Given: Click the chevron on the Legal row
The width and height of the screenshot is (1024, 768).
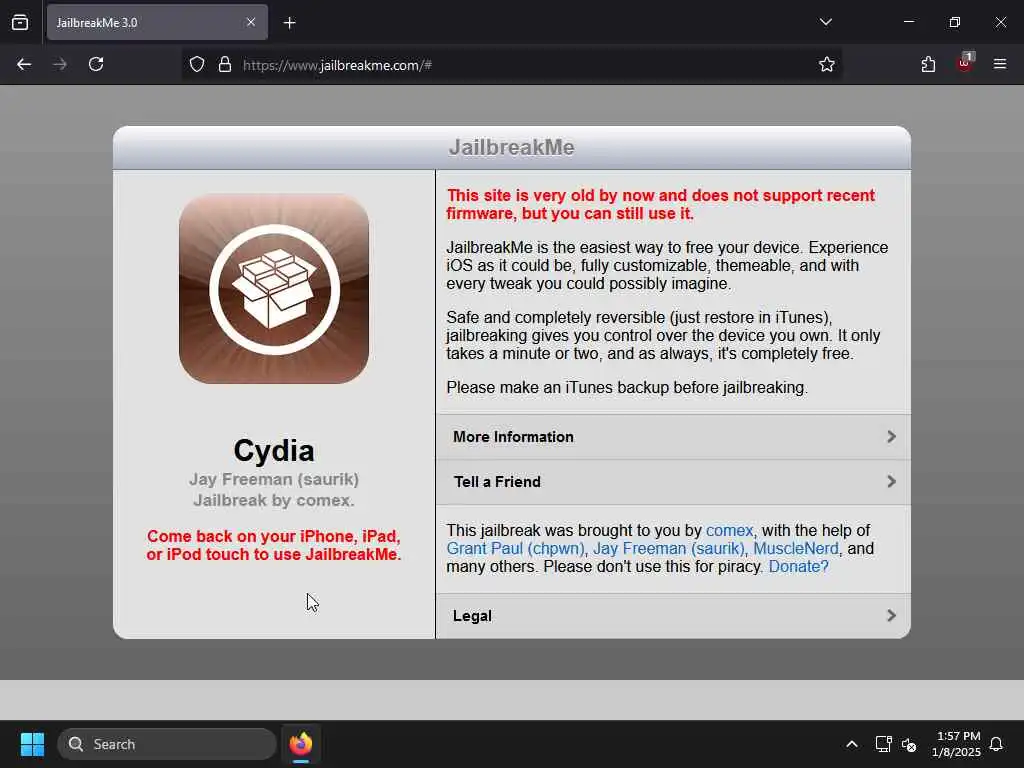Looking at the screenshot, I should click(x=891, y=615).
